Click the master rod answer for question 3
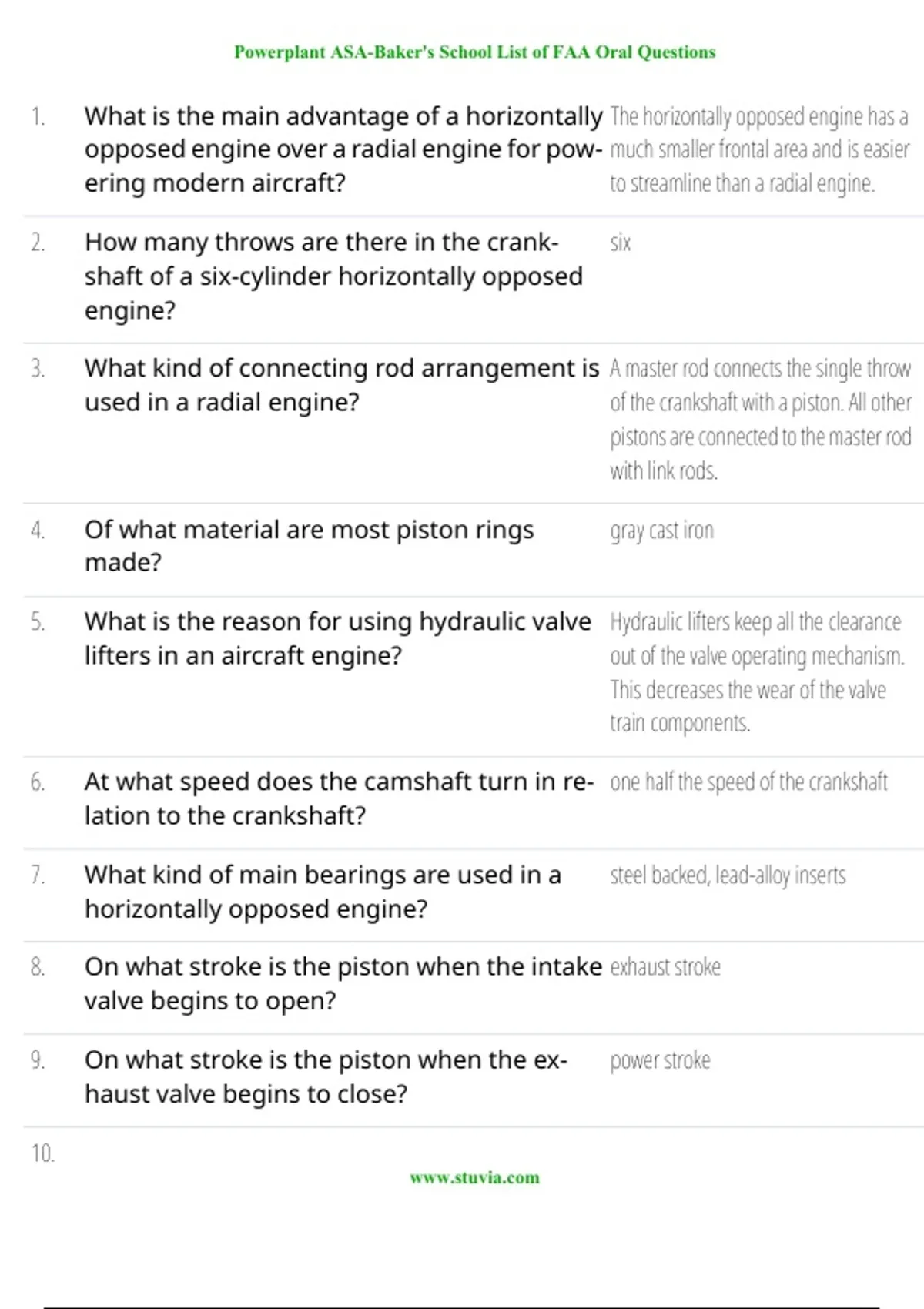The width and height of the screenshot is (924, 1309). [761, 420]
